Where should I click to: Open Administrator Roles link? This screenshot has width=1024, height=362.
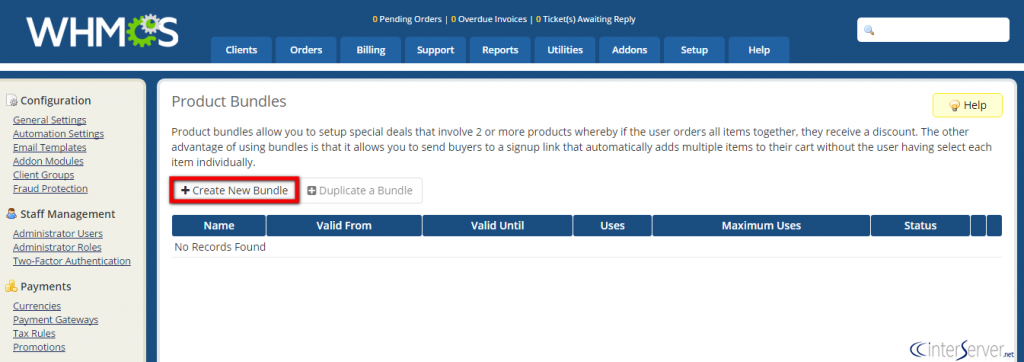pyautogui.click(x=57, y=247)
